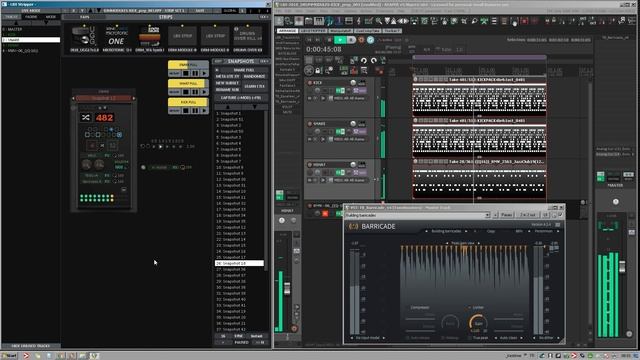Select '1: Snapshot 1' in snapshot list
Image resolution: width=640 pixels, height=360 pixels.
(x=239, y=113)
